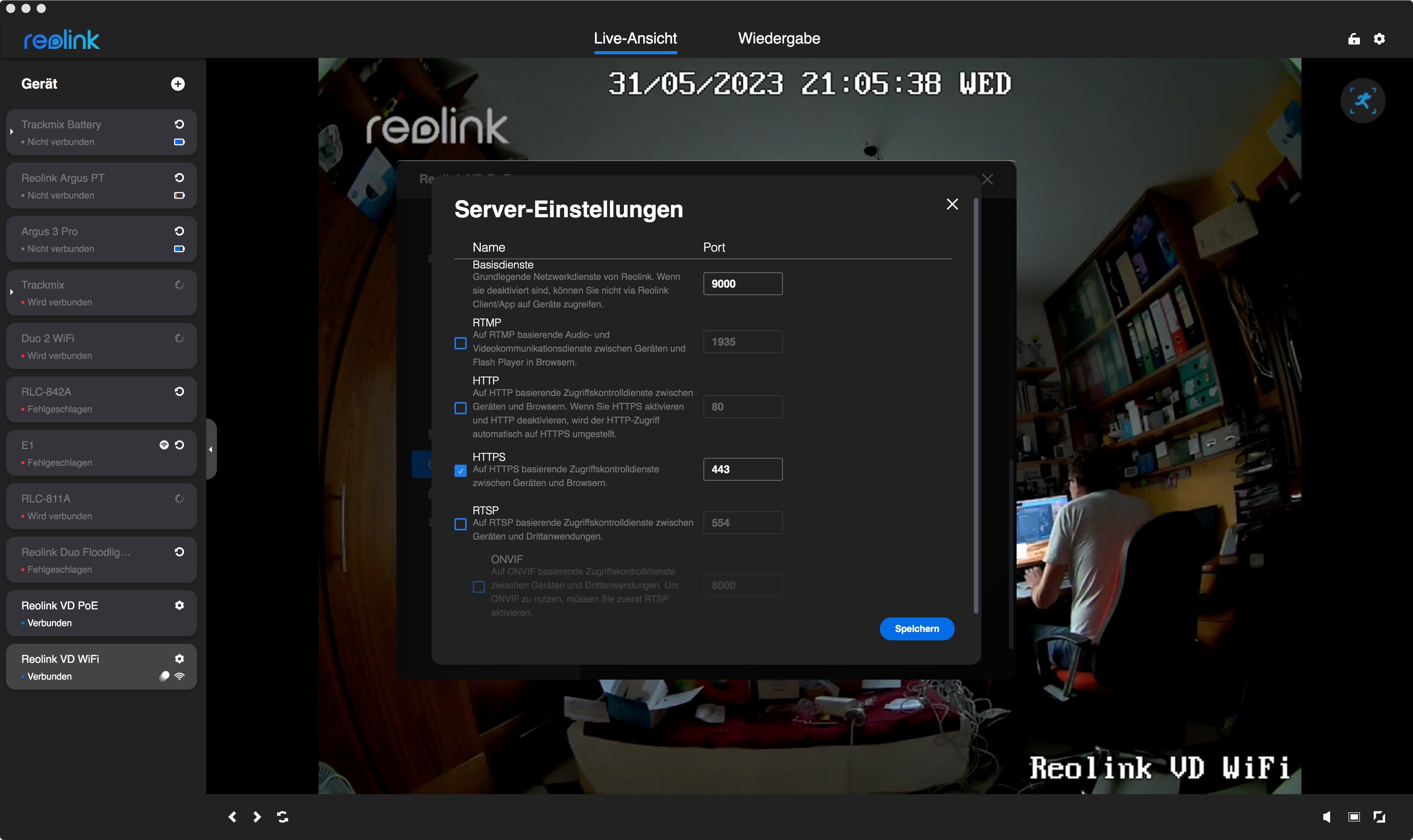Expand the Trackmix Battery device entry
Image resolution: width=1413 pixels, height=840 pixels.
point(11,132)
